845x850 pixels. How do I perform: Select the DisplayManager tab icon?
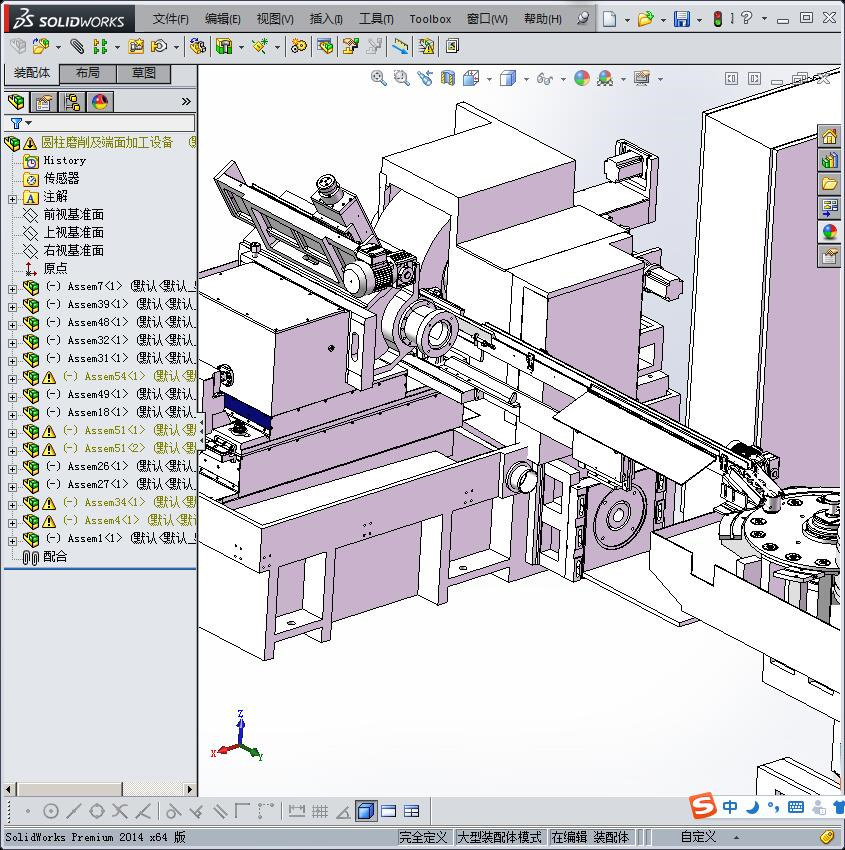tap(99, 102)
